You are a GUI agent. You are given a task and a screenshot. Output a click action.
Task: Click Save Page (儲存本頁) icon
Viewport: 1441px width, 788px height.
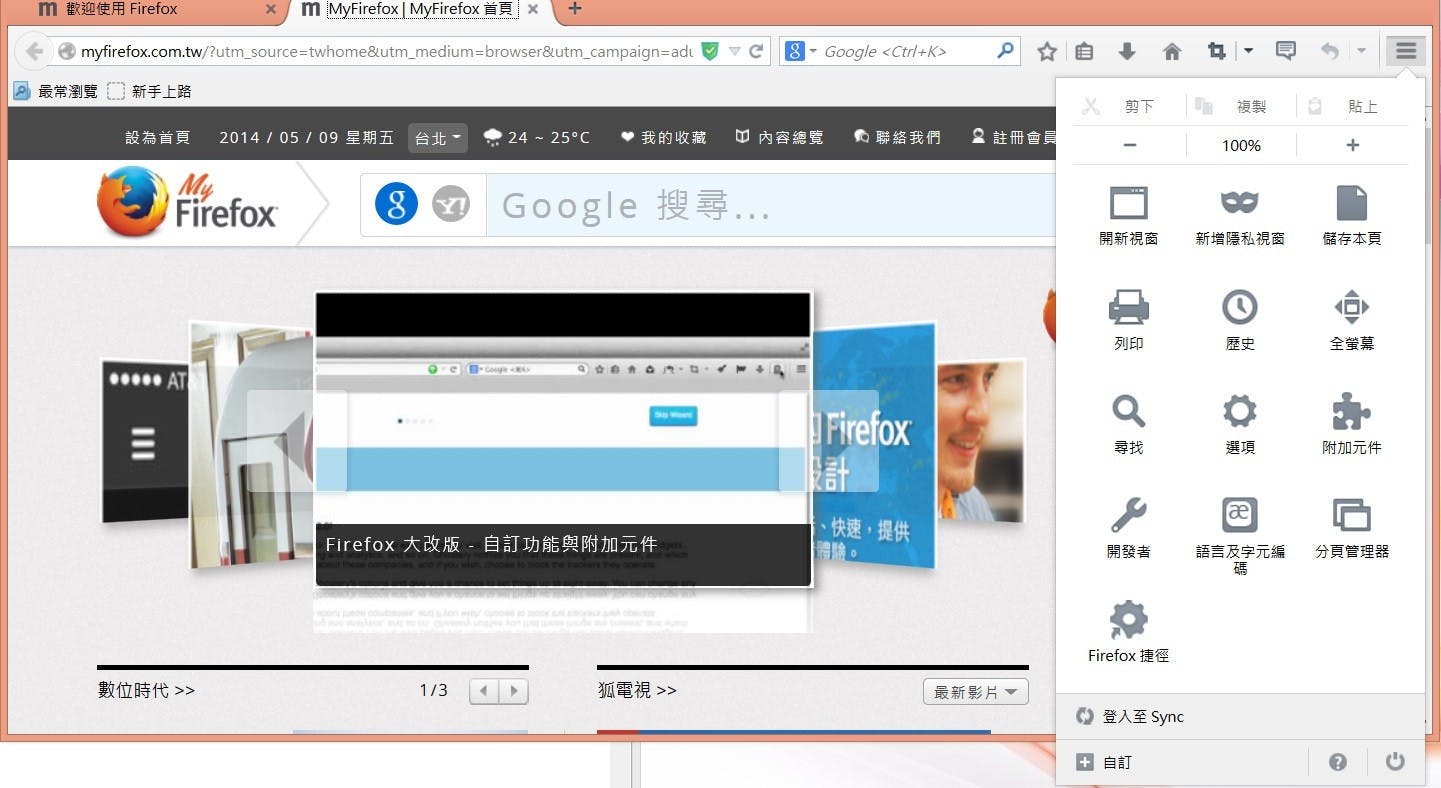[1352, 216]
